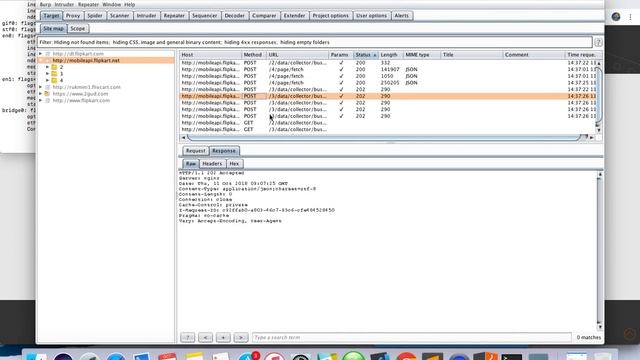Go to previous search match with the < button
This screenshot has width=640, height=360.
pos(205,338)
